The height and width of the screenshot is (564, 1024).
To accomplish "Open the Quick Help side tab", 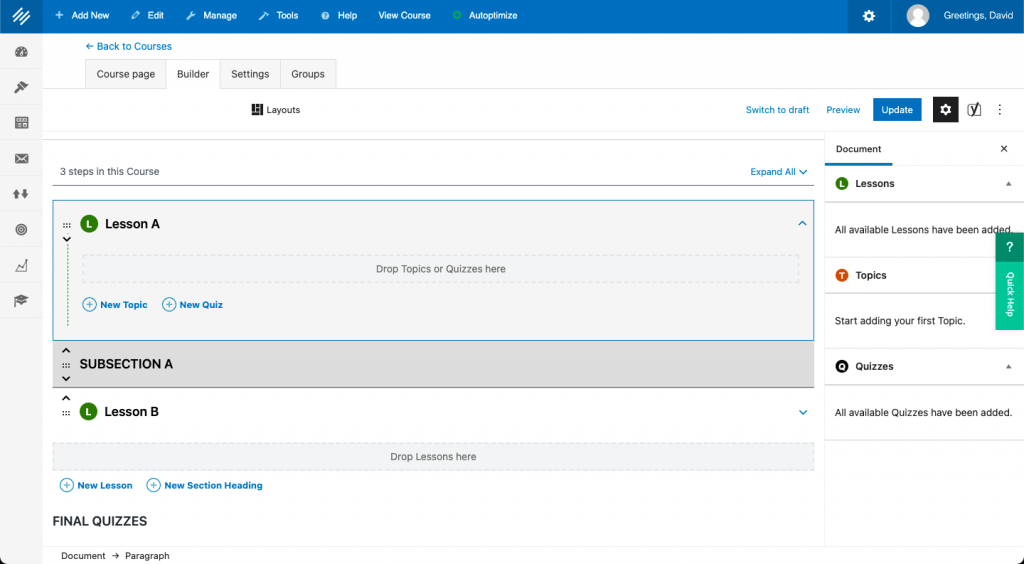I will (x=1009, y=281).
